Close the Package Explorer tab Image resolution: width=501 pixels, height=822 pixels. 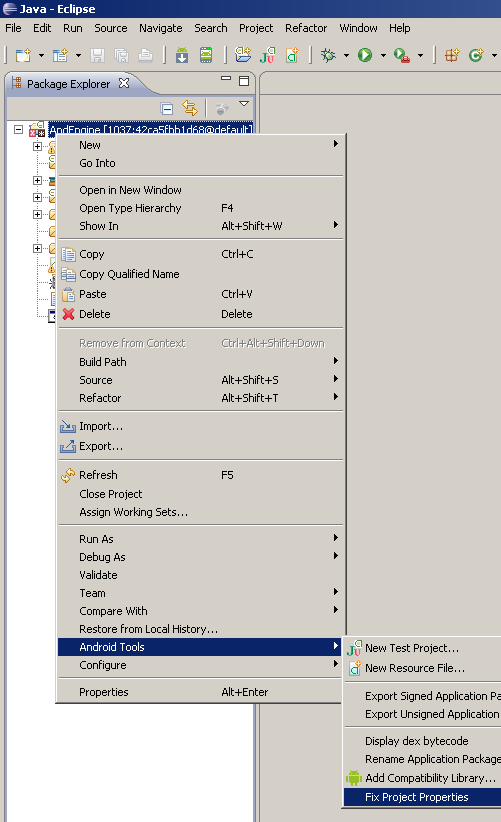tap(124, 83)
